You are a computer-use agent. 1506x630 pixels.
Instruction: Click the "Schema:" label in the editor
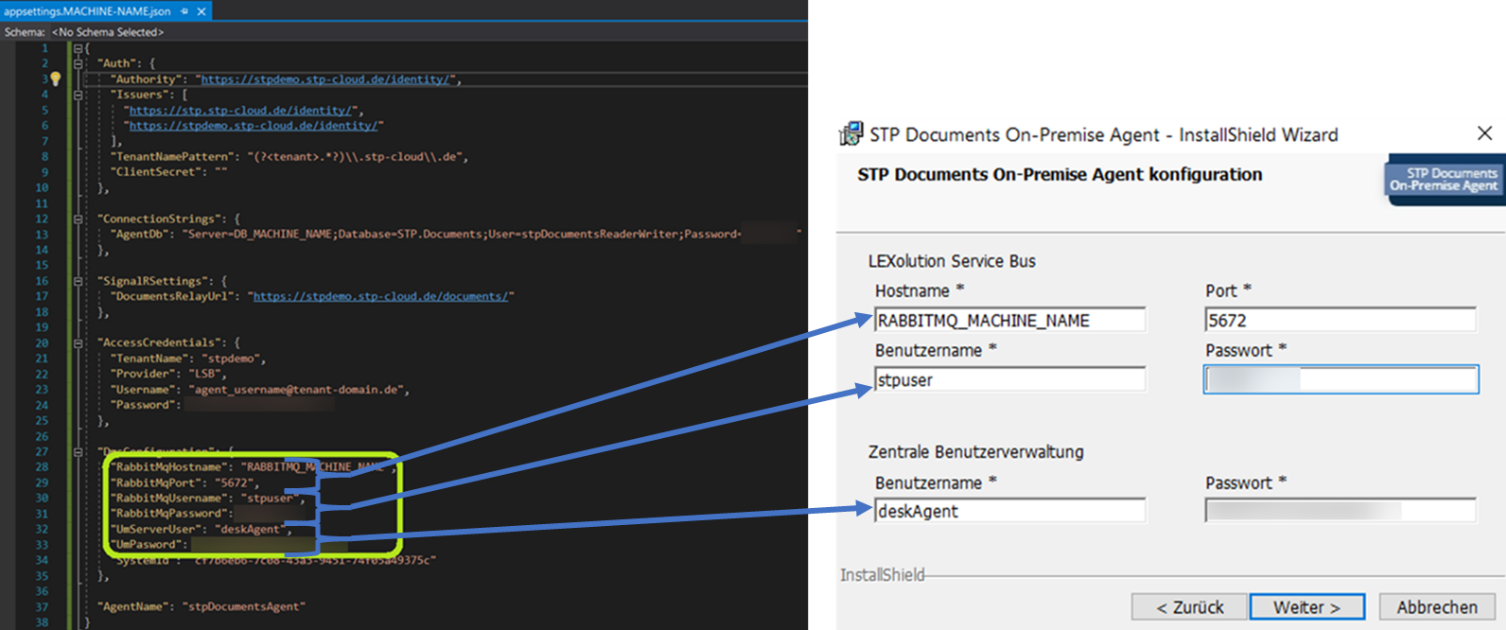[23, 32]
